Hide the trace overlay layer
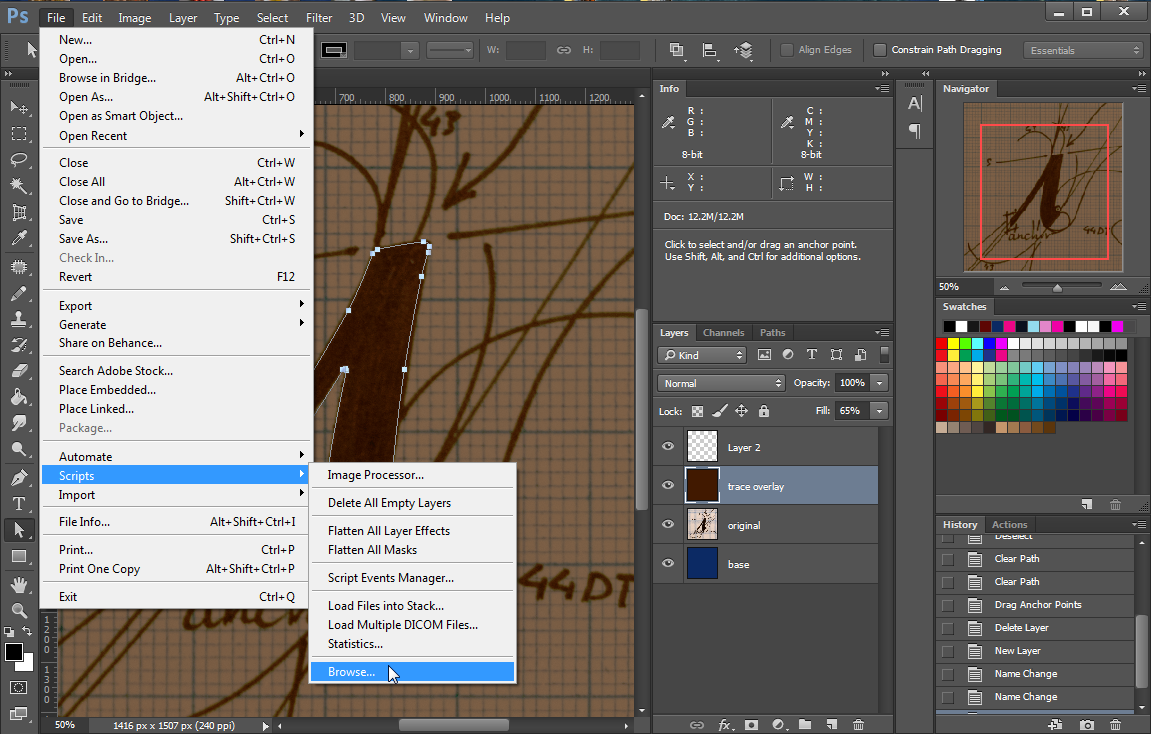 click(668, 485)
